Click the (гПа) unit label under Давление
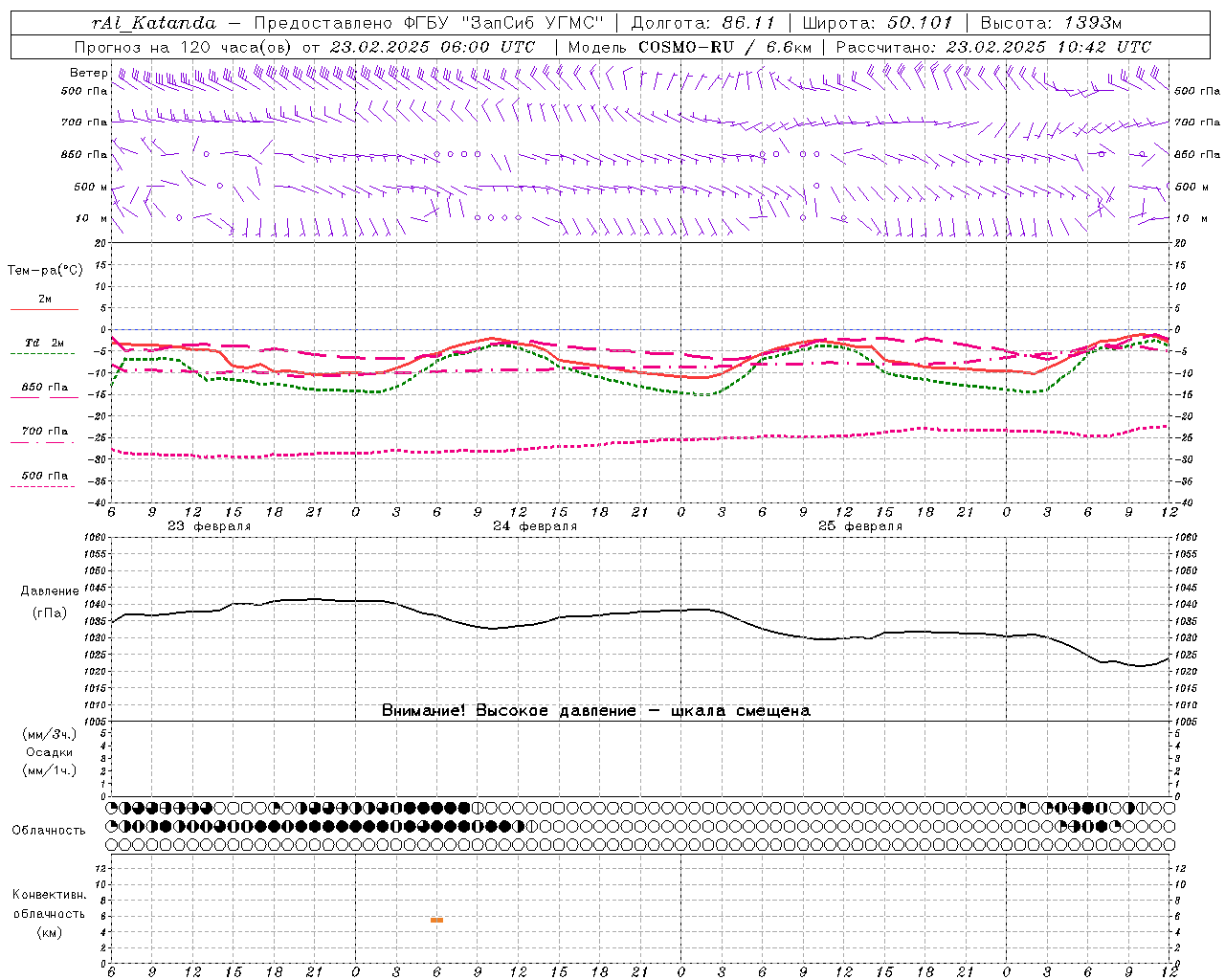1225x980 pixels. pyautogui.click(x=50, y=612)
